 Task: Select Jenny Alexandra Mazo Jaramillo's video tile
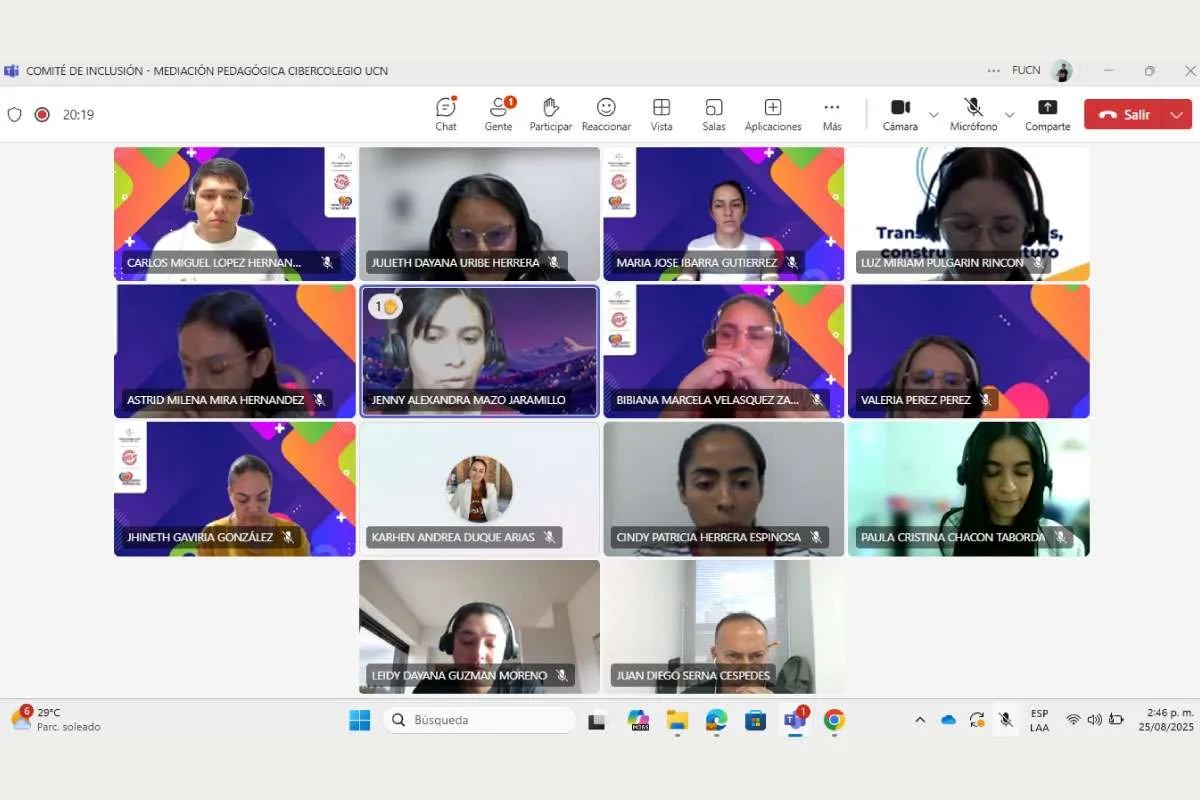[479, 350]
